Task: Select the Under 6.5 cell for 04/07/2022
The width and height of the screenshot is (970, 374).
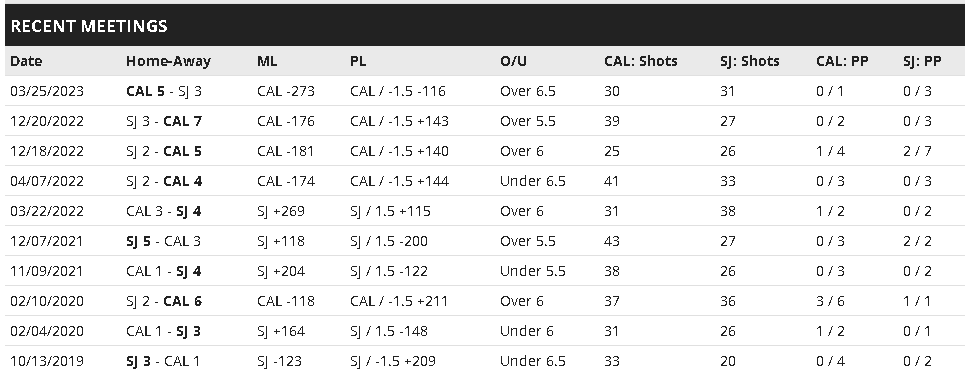Action: point(533,181)
